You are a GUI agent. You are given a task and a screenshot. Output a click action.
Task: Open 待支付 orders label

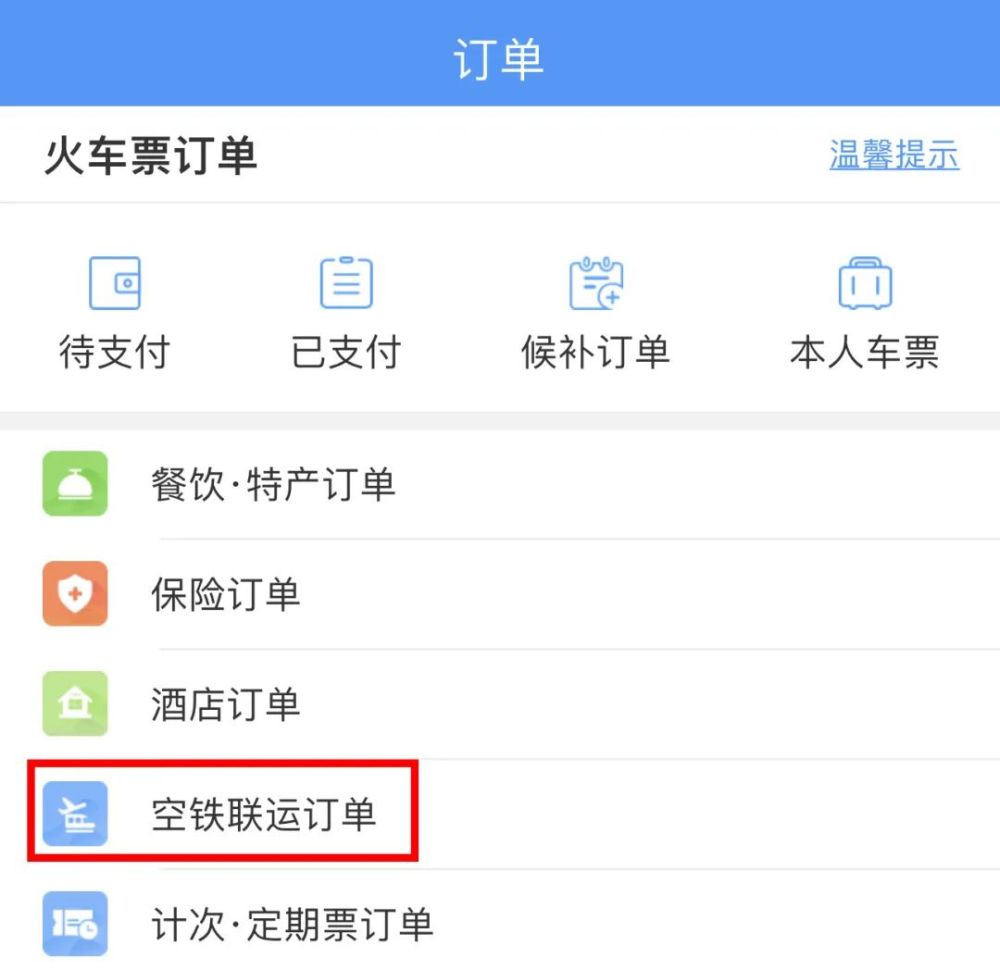click(115, 352)
